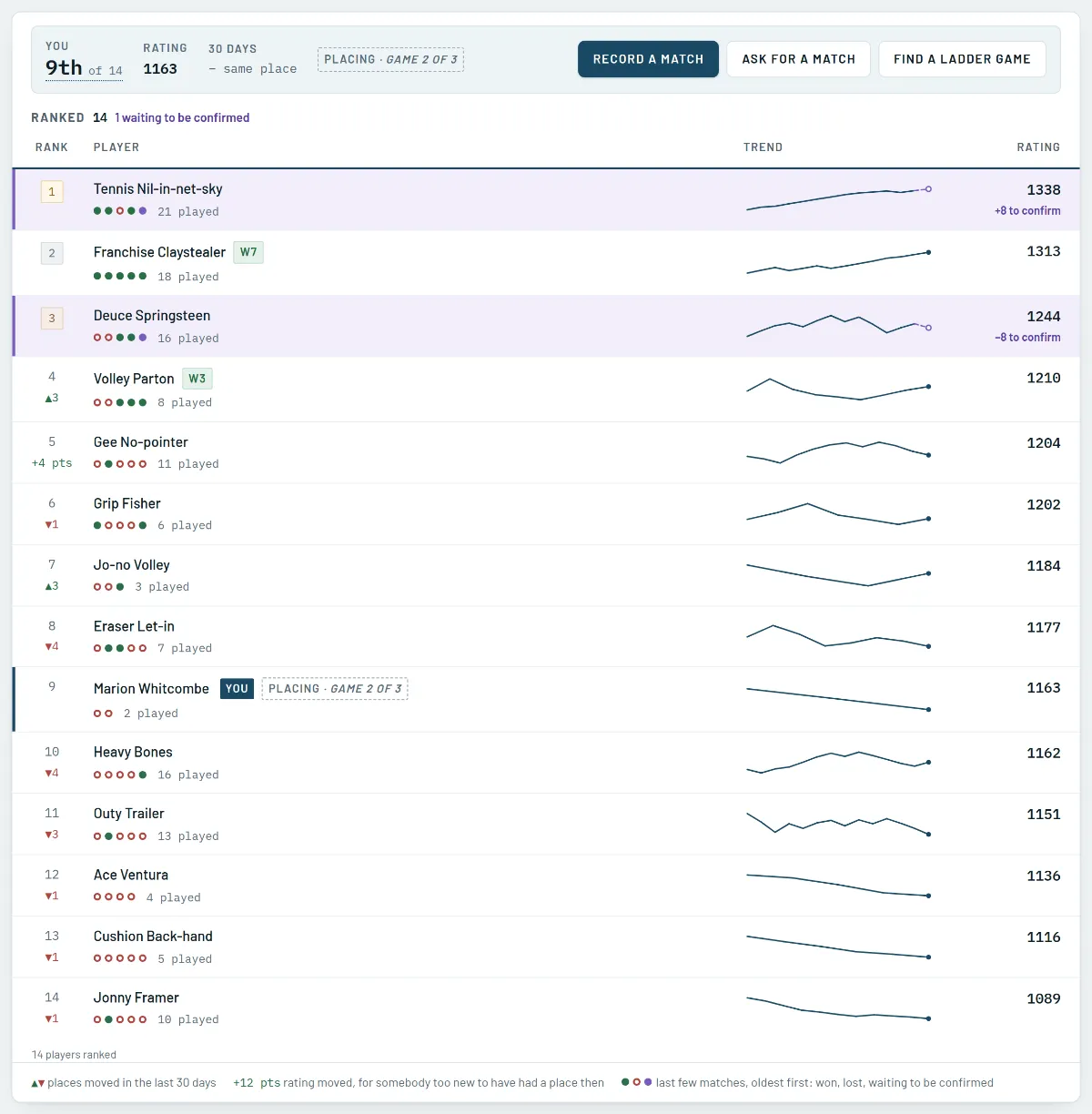This screenshot has height=1114, width=1092.
Task: Open Cushion Back-hand's player entry
Action: [153, 937]
